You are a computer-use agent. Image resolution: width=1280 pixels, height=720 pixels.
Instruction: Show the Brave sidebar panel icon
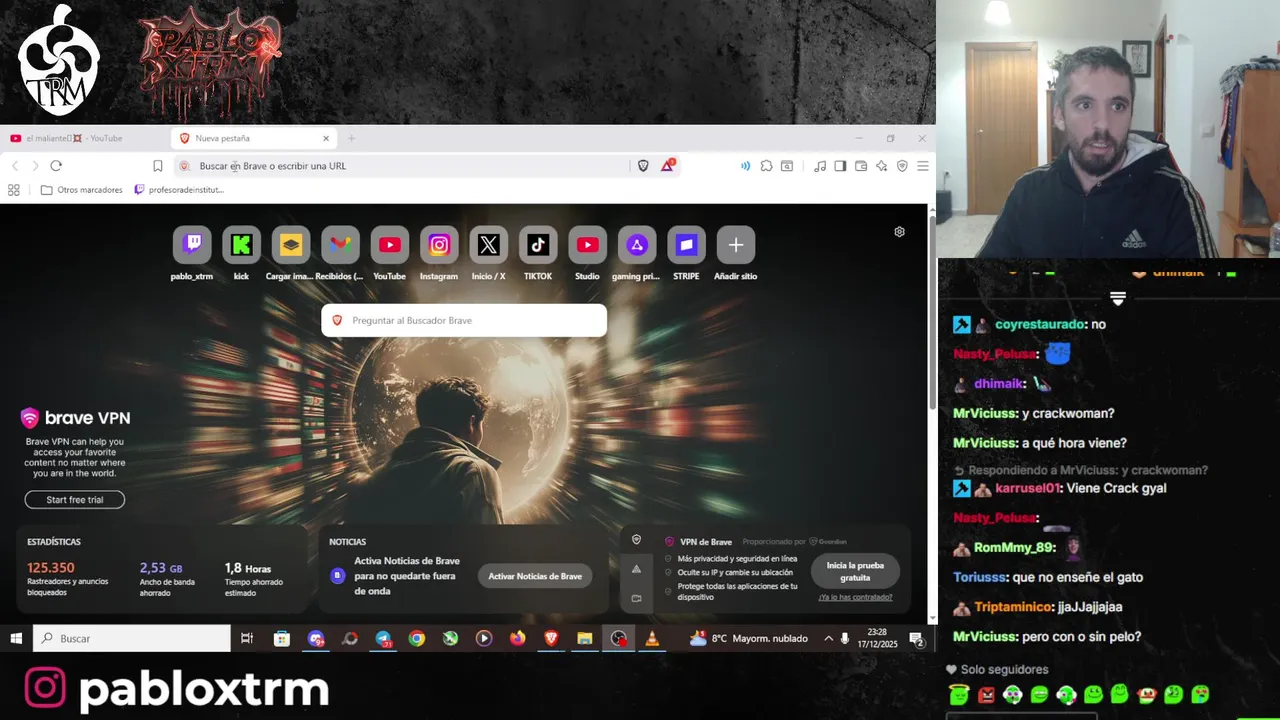(x=840, y=166)
